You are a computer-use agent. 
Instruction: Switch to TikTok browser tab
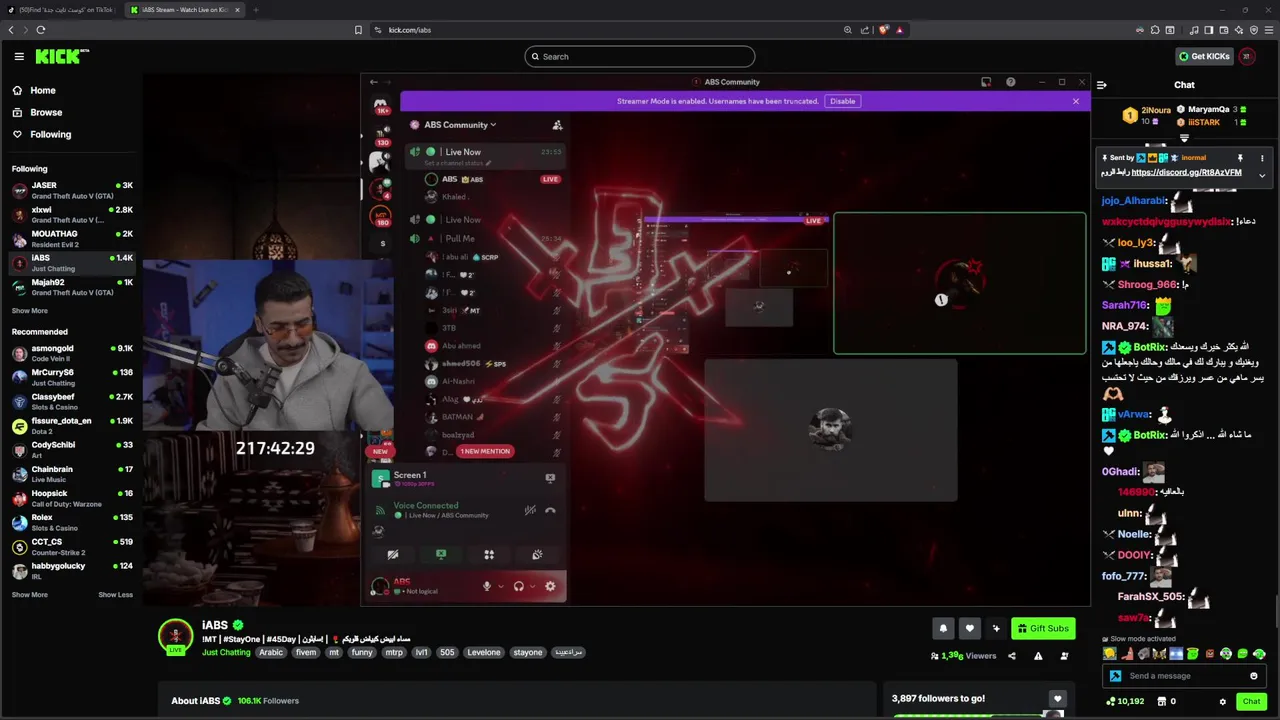60,10
